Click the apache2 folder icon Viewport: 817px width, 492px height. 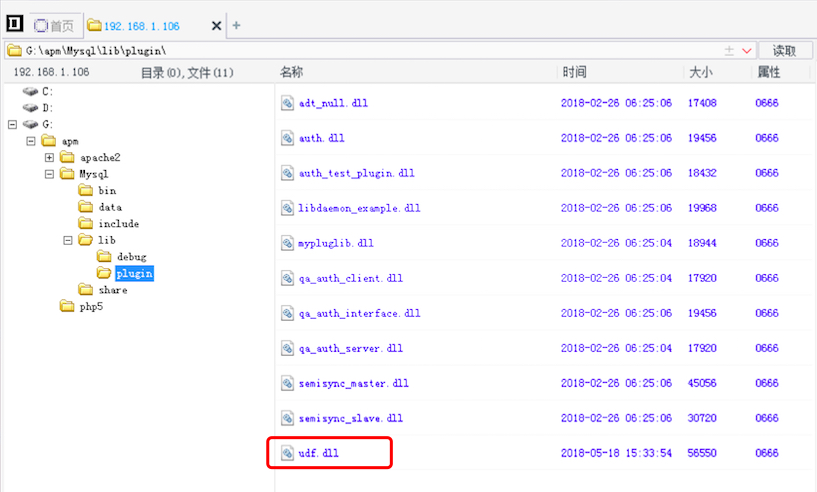[x=67, y=157]
